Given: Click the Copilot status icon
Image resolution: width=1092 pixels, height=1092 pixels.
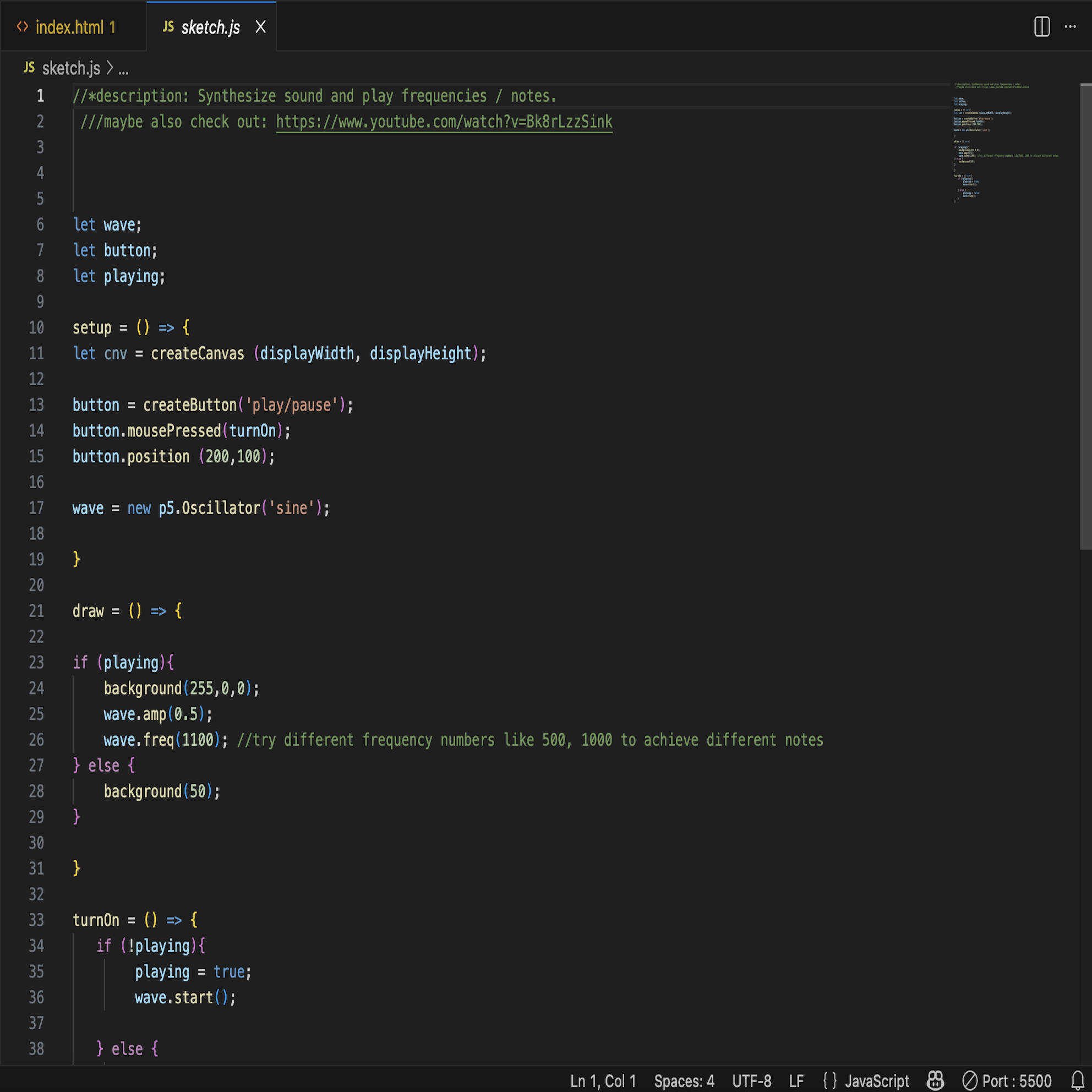Looking at the screenshot, I should 936,1080.
